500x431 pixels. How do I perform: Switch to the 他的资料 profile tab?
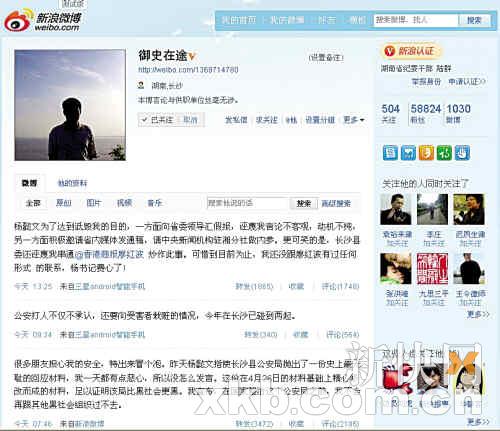(72, 183)
